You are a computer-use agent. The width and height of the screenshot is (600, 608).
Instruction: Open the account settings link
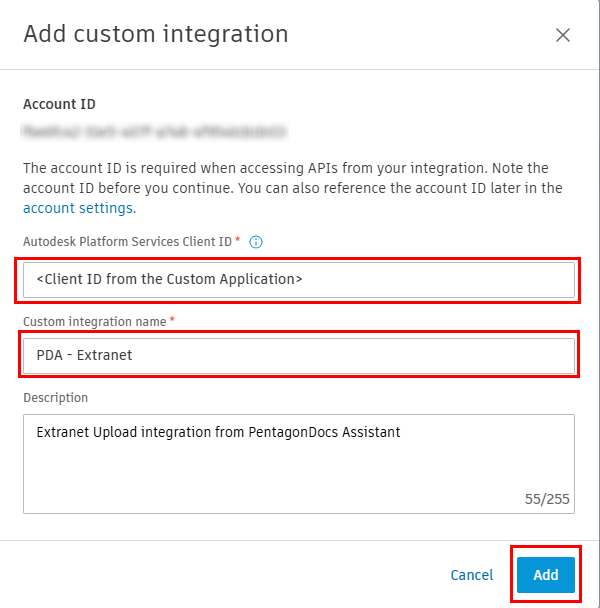[79, 208]
